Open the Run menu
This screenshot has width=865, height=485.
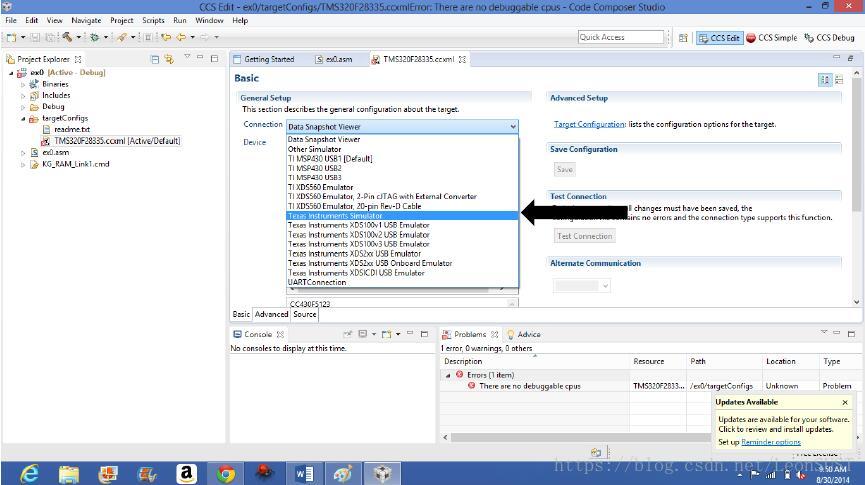[x=180, y=20]
